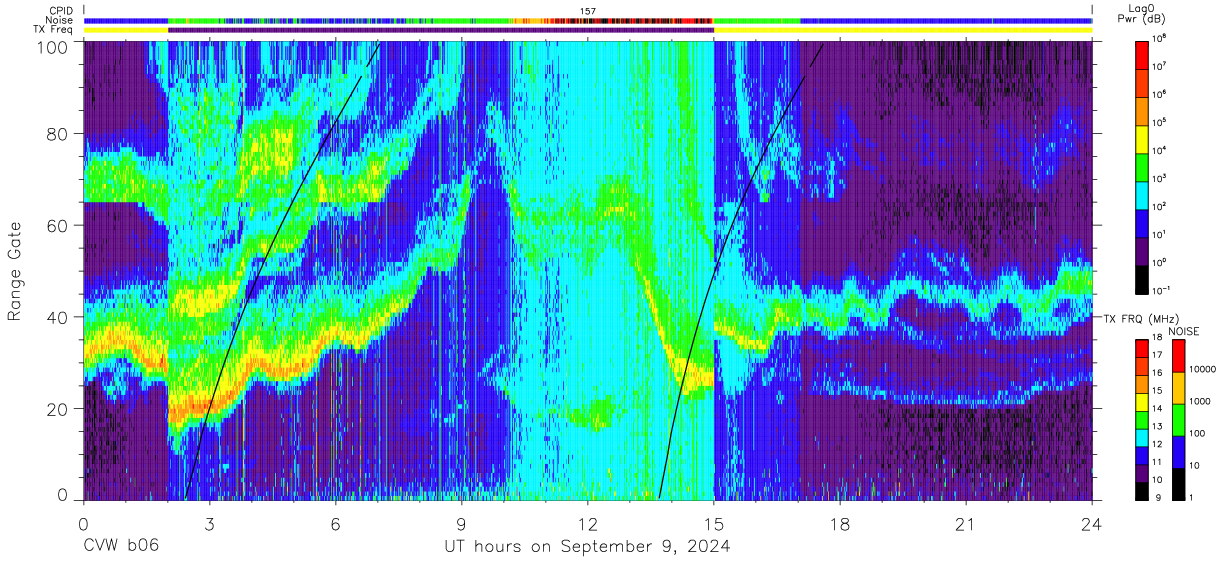Click the purple part of the TX Freq strip
1228x567 pixels.
coord(441,30)
